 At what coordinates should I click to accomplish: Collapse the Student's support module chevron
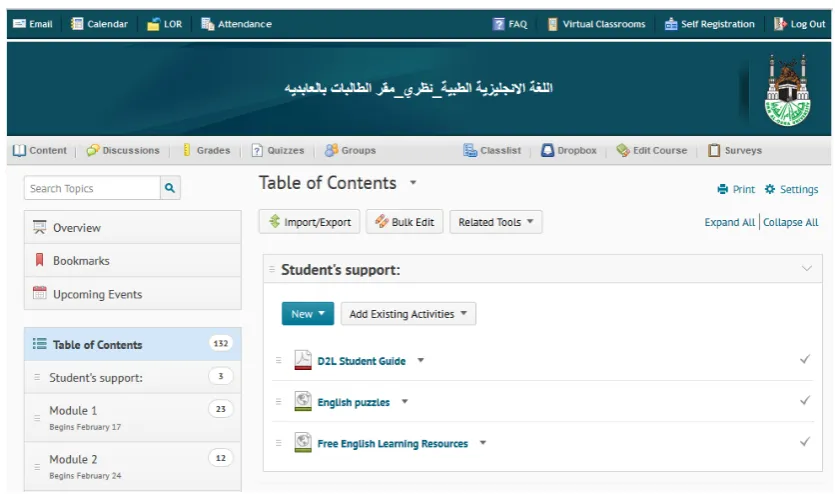coord(807,268)
